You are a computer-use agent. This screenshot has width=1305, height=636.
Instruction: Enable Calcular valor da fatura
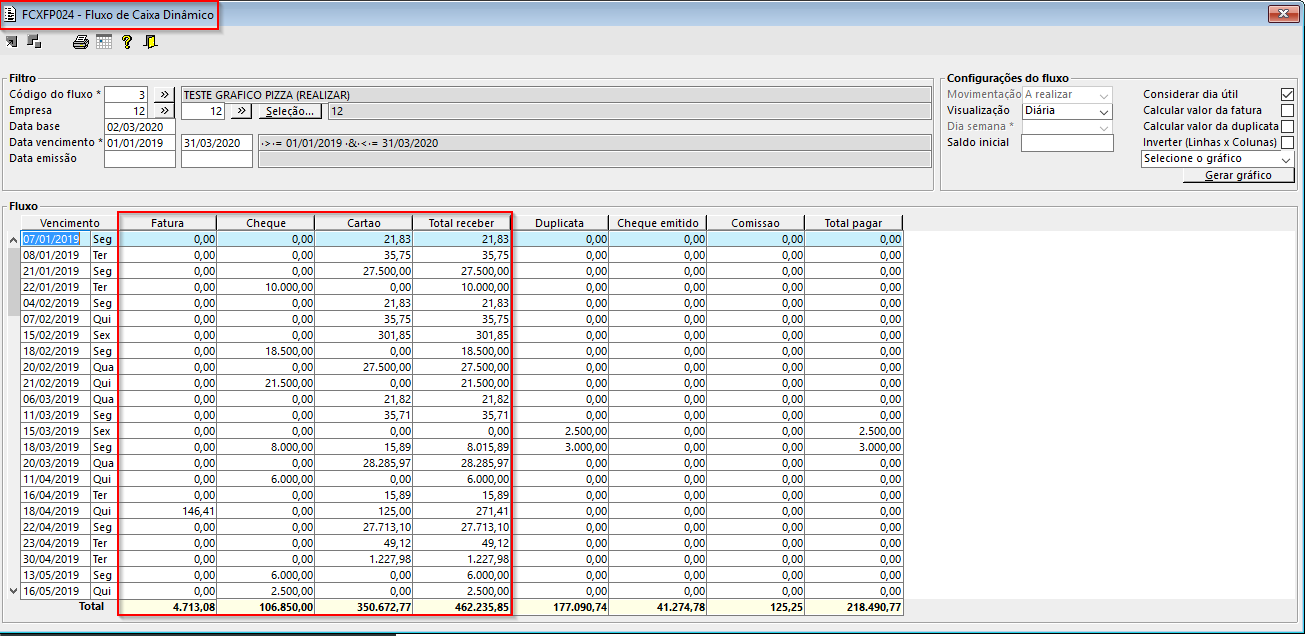[1287, 110]
